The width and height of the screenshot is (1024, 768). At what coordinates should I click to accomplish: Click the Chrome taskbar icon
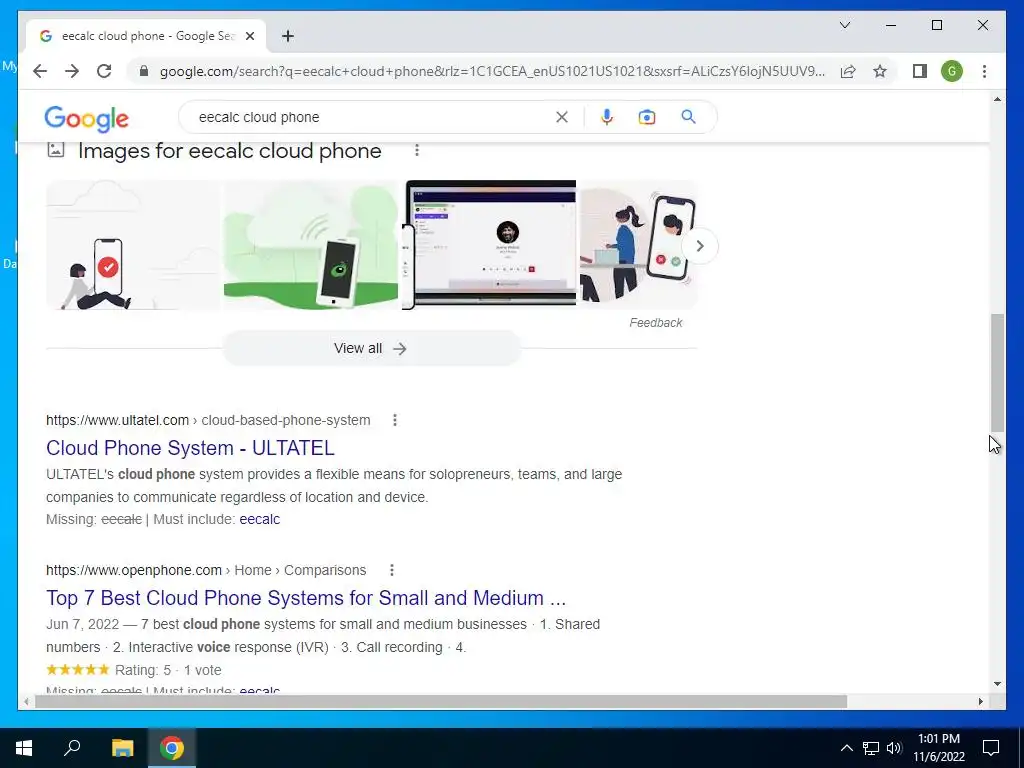171,748
